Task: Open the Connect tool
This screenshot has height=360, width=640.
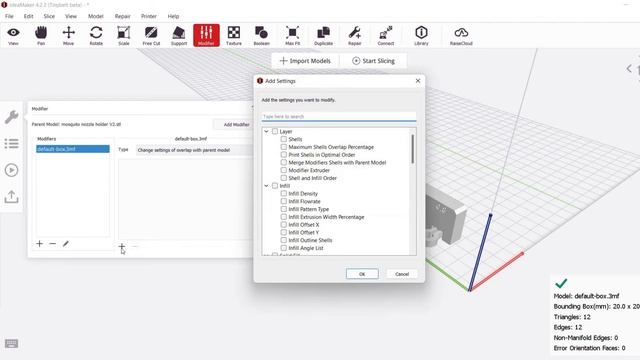Action: coord(386,36)
